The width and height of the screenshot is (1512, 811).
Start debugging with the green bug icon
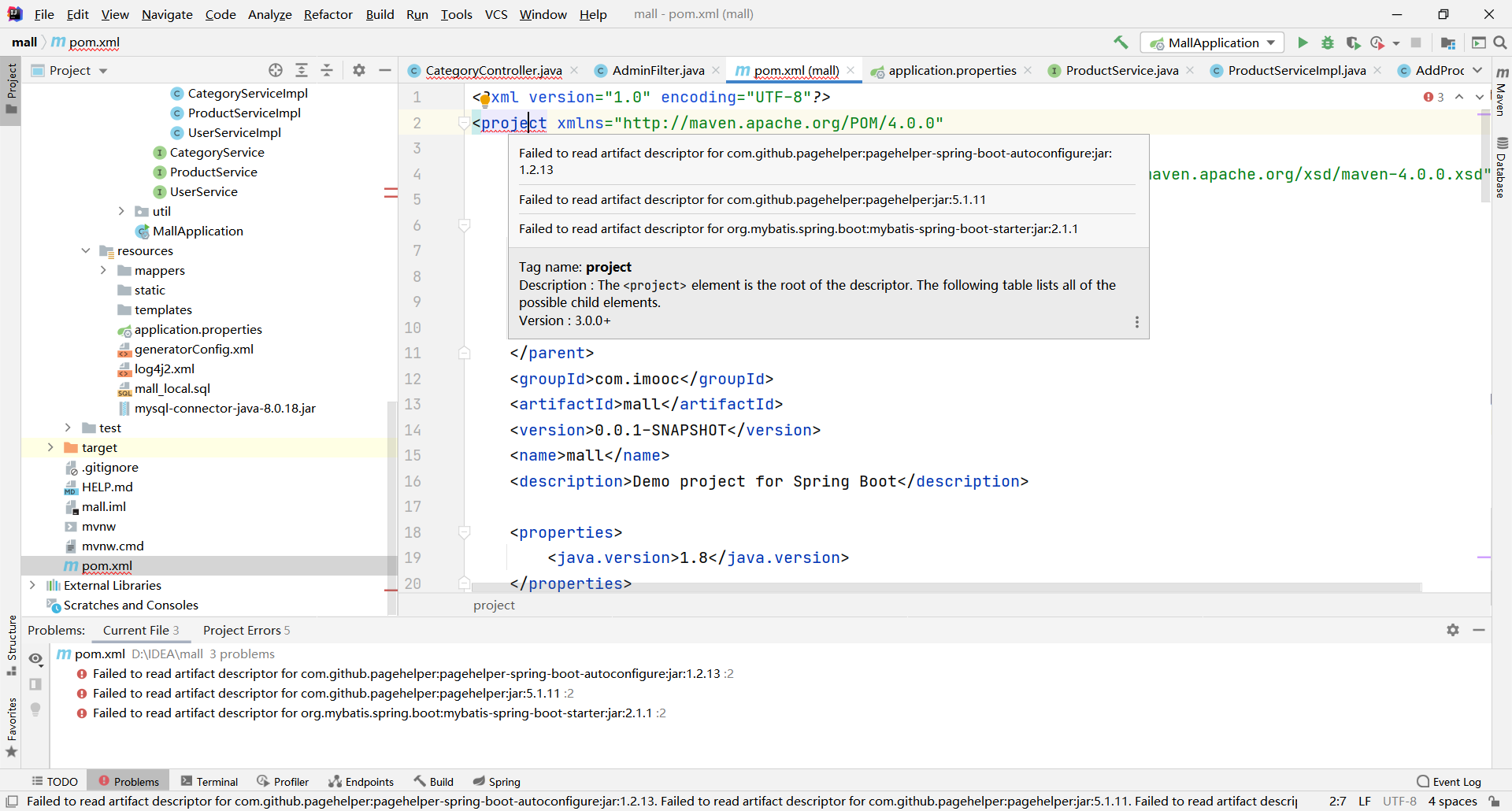pos(1328,43)
